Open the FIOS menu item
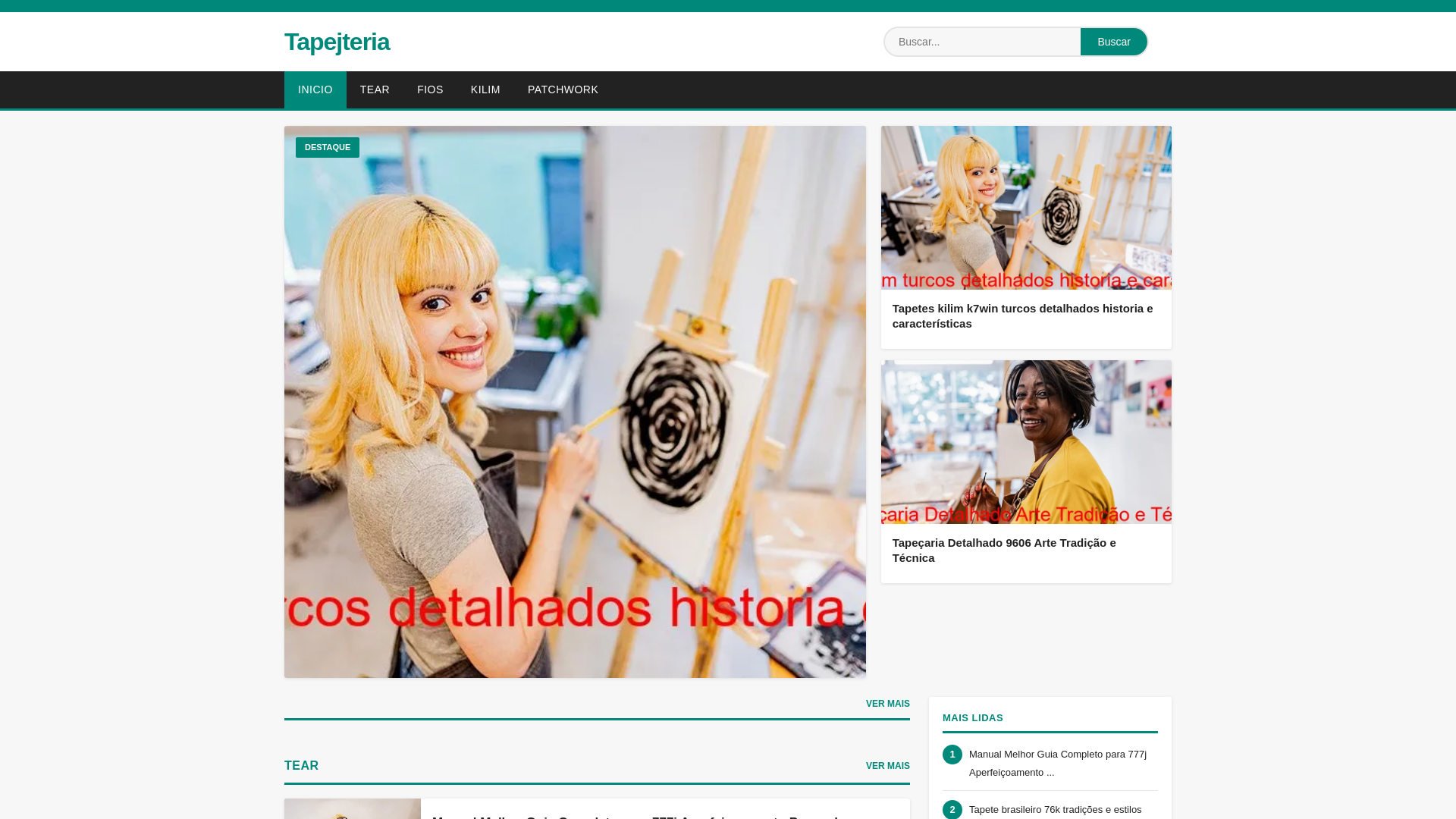The height and width of the screenshot is (819, 1456). [x=430, y=89]
